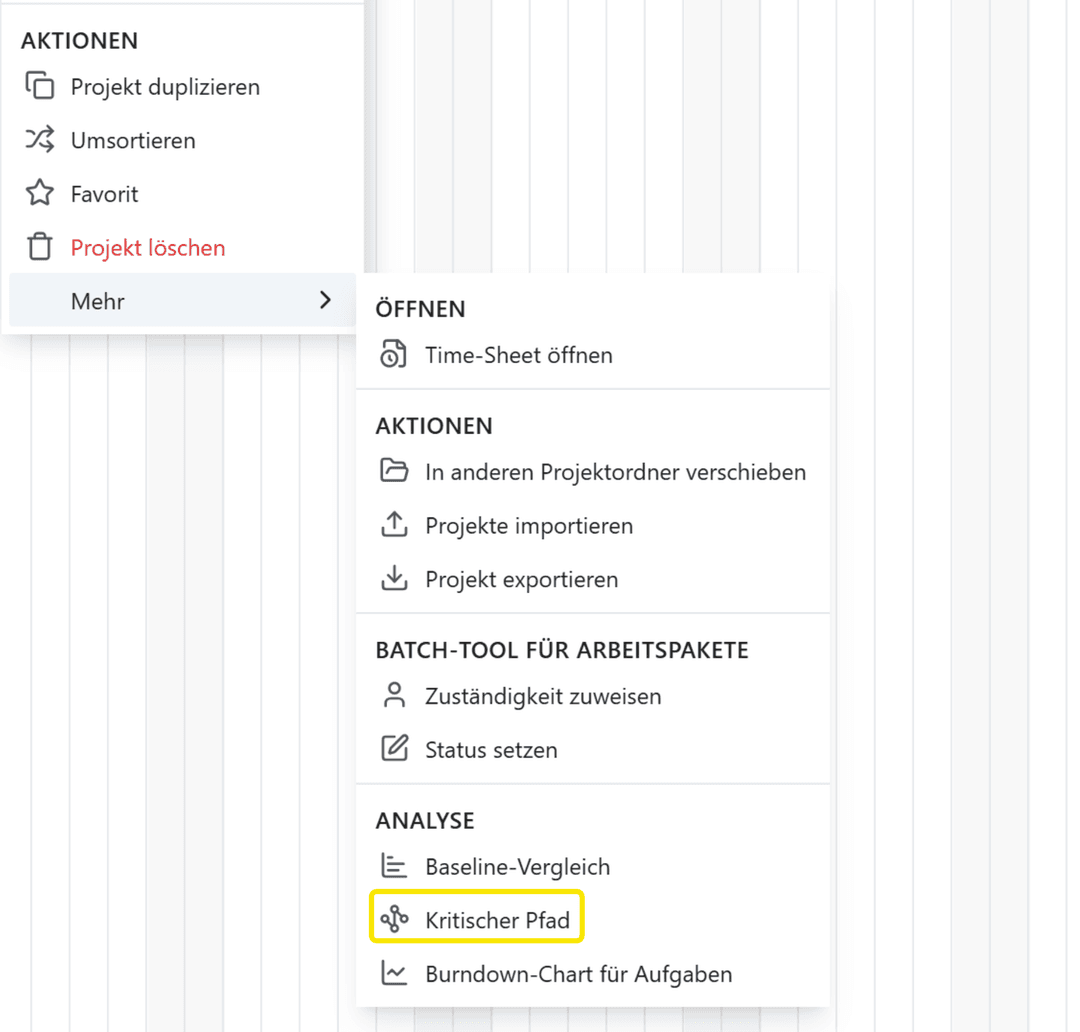Click the shuffle icon beside Umsortieren
The image size is (1080, 1032).
tap(40, 140)
